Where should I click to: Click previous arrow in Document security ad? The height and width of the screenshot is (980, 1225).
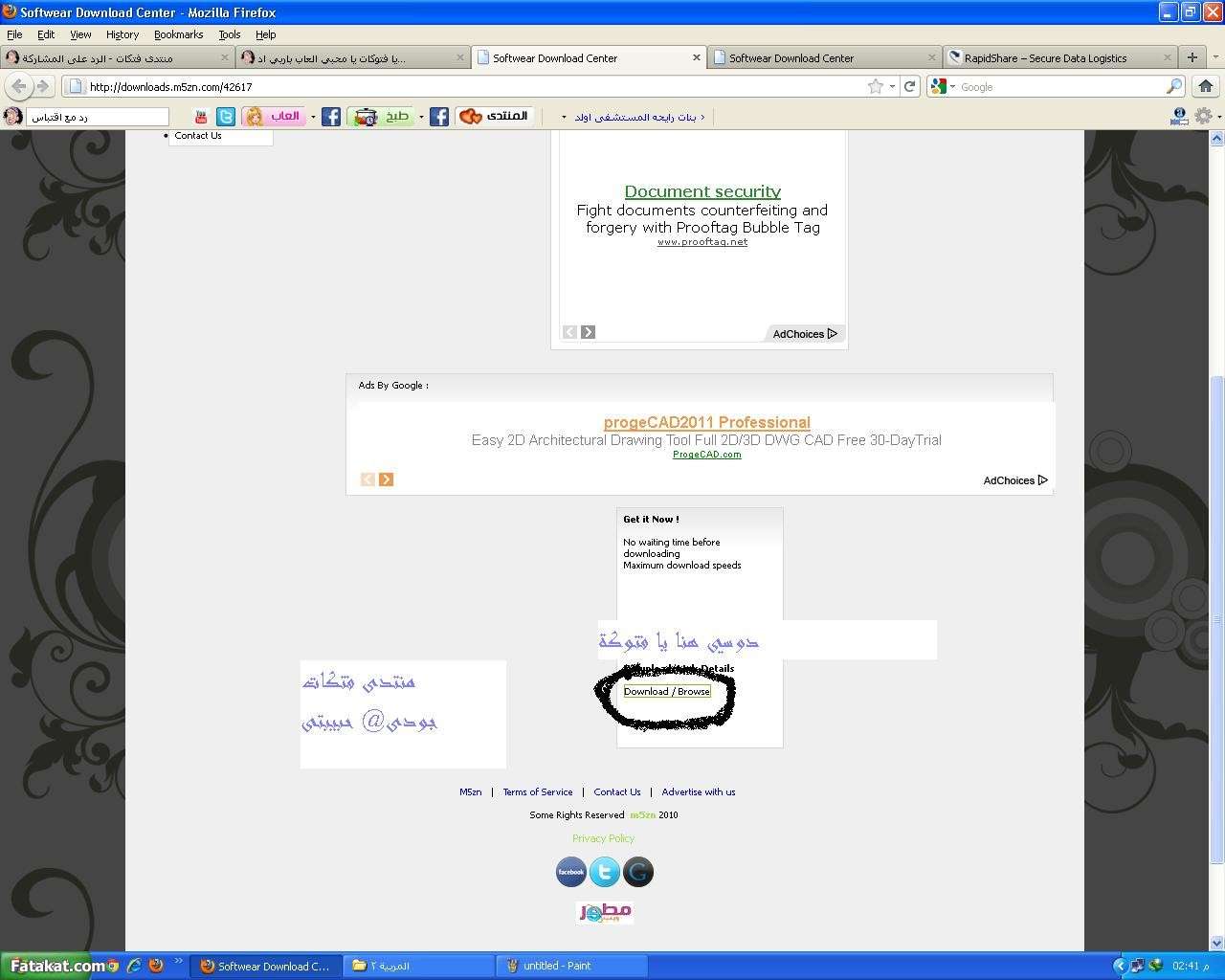[569, 332]
